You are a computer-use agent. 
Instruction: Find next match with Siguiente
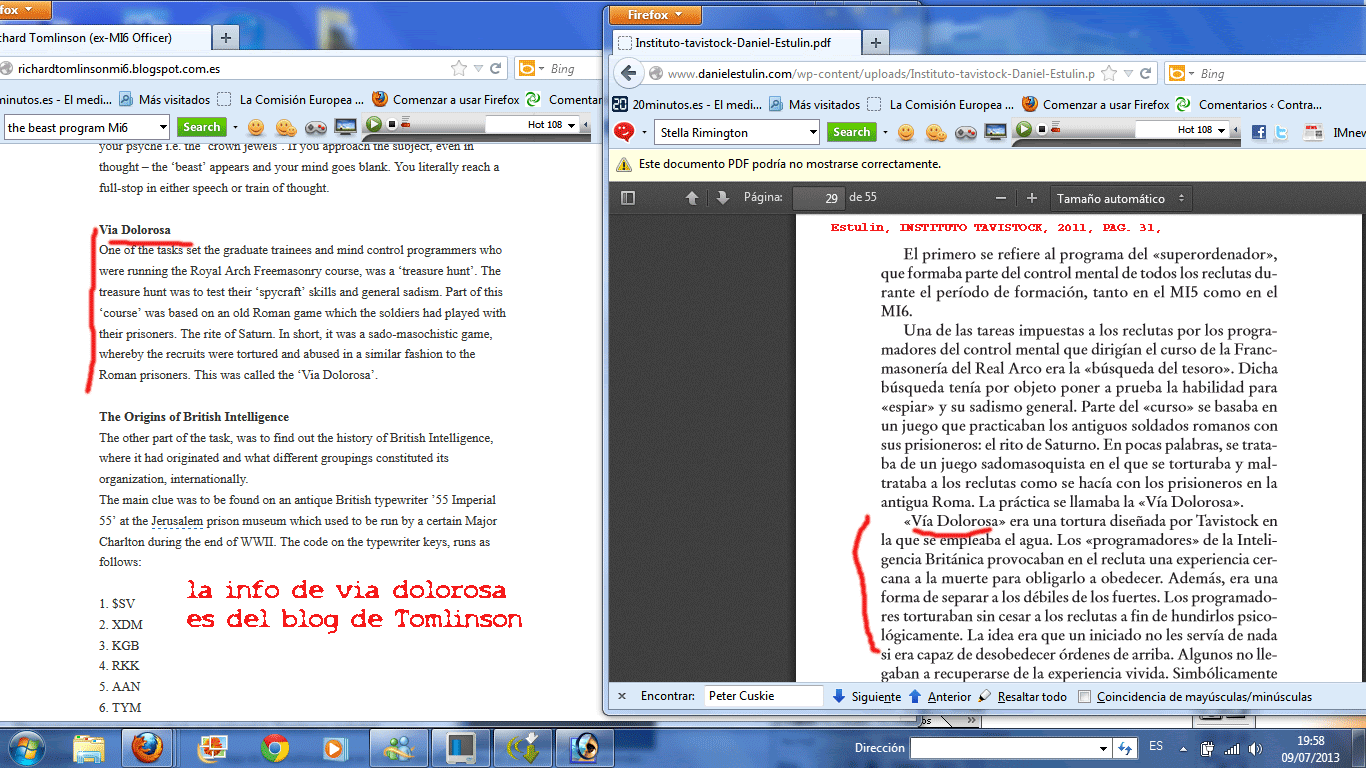pyautogui.click(x=867, y=696)
